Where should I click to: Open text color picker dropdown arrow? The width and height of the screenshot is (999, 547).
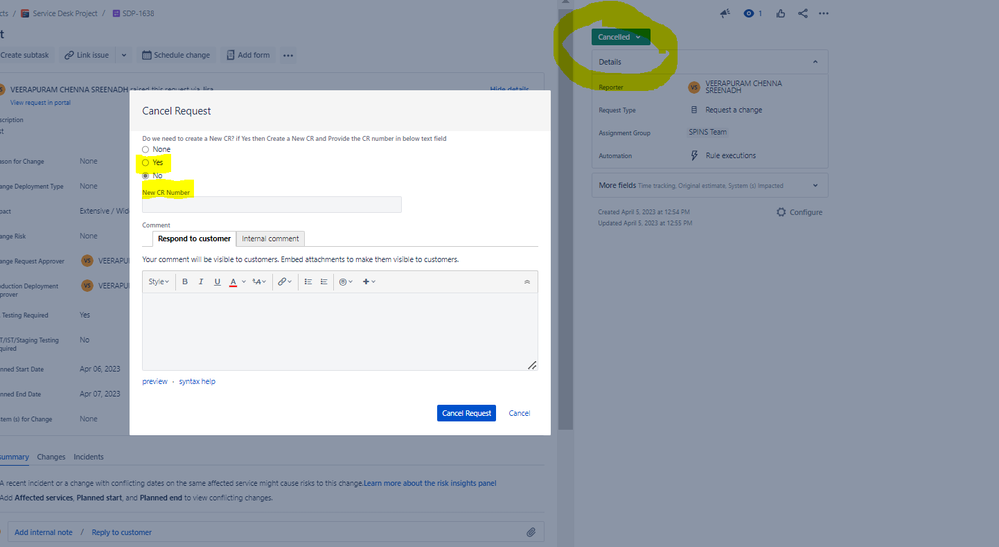(243, 281)
